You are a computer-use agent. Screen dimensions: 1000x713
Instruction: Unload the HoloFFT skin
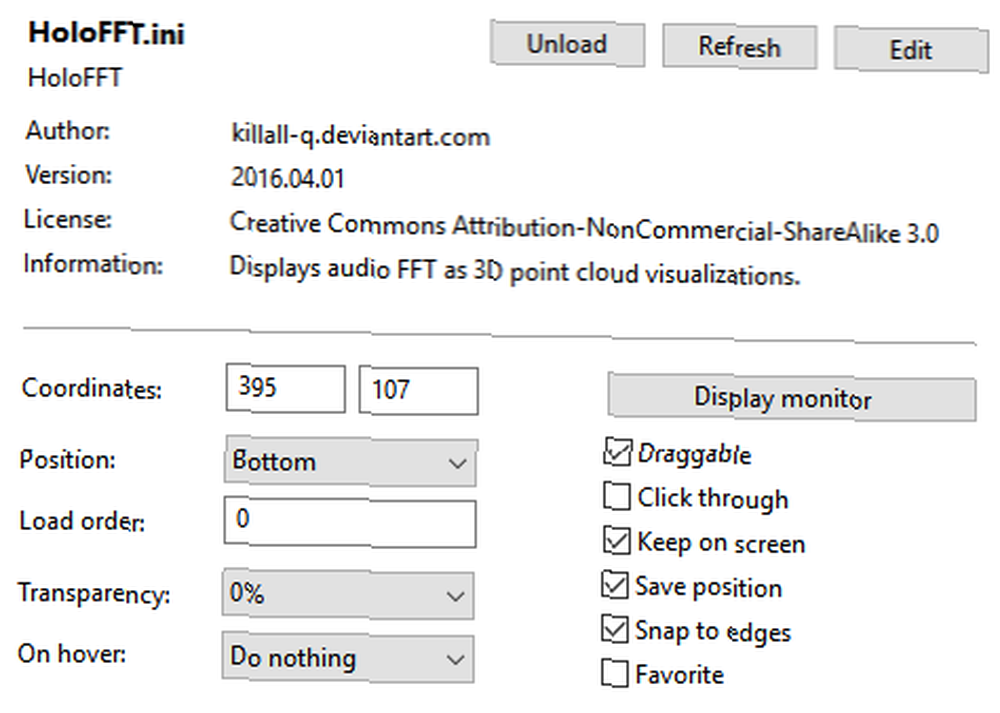point(567,43)
